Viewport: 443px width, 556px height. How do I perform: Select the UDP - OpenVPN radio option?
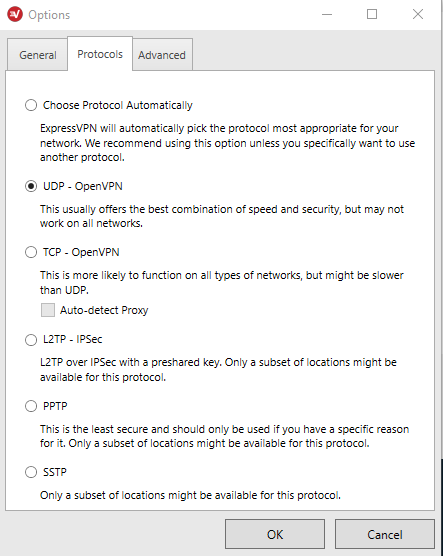click(31, 186)
